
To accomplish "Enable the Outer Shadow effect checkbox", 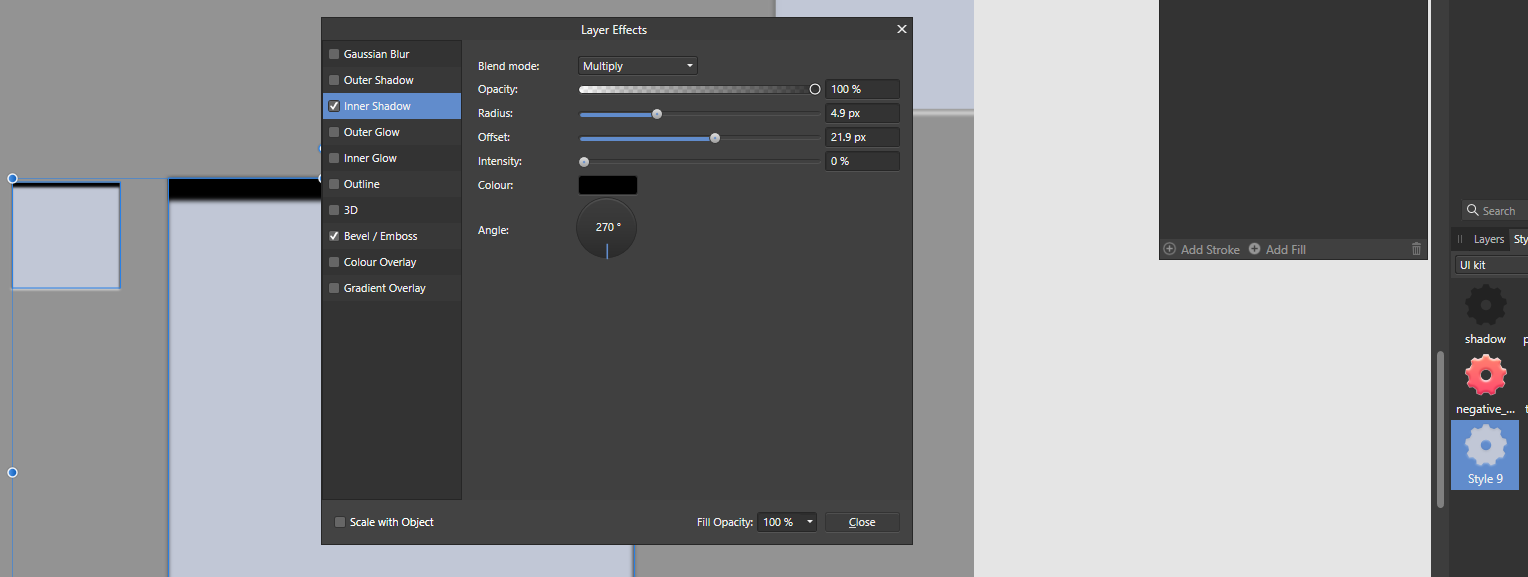I will (x=334, y=80).
